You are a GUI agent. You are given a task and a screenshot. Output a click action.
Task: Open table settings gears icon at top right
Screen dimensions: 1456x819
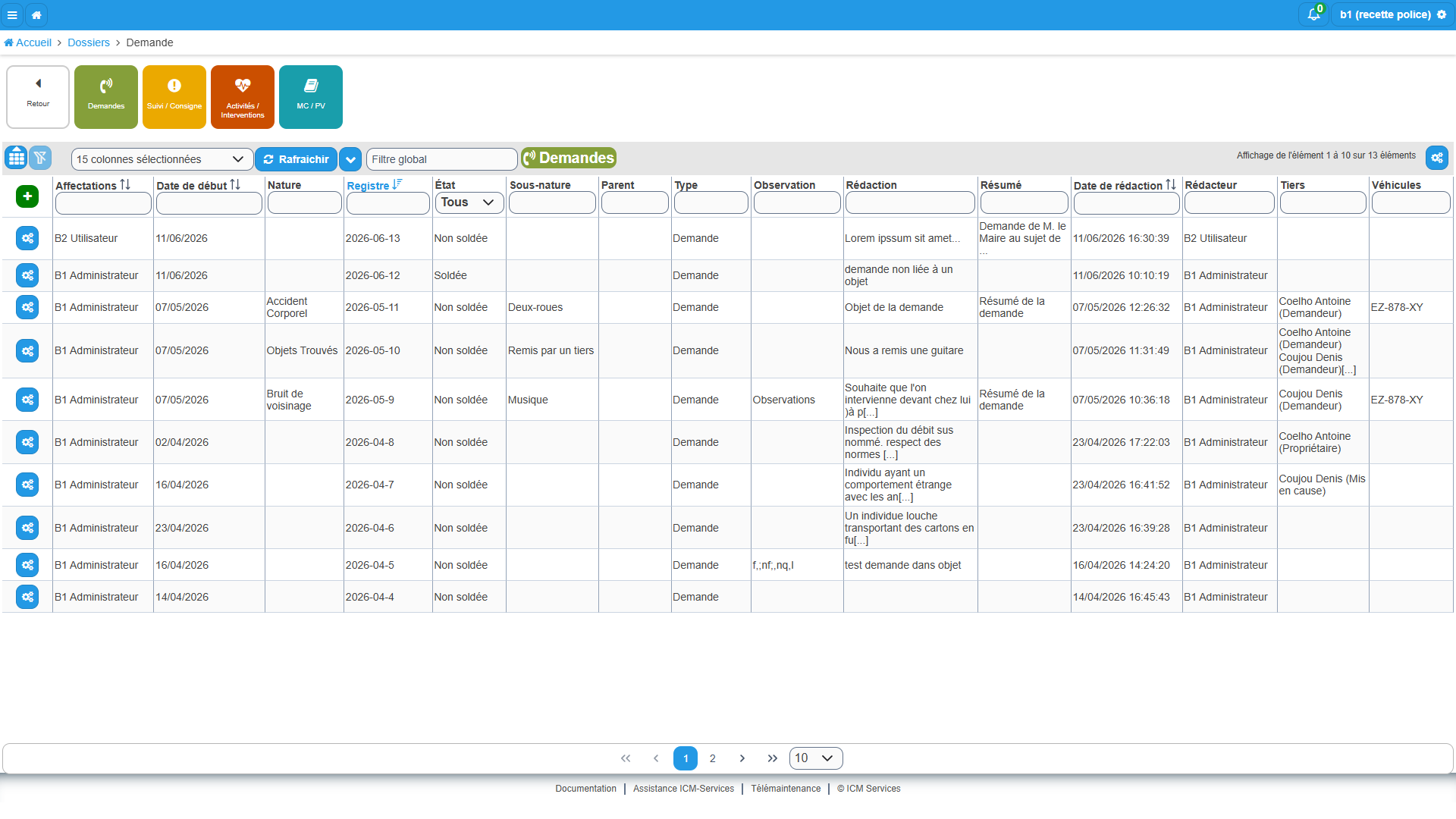click(x=1436, y=158)
